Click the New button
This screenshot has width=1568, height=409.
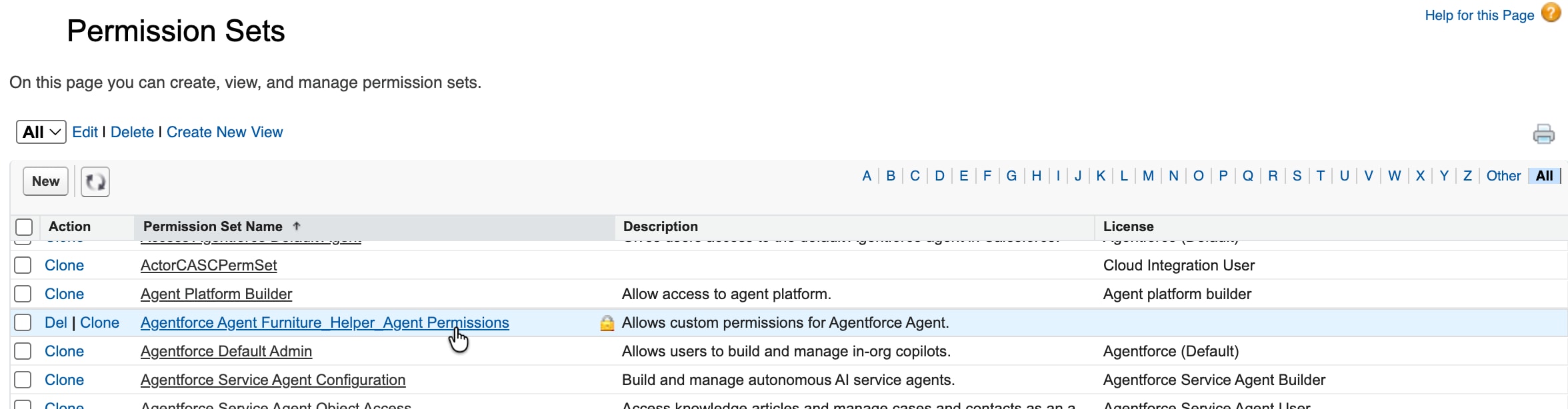(46, 181)
